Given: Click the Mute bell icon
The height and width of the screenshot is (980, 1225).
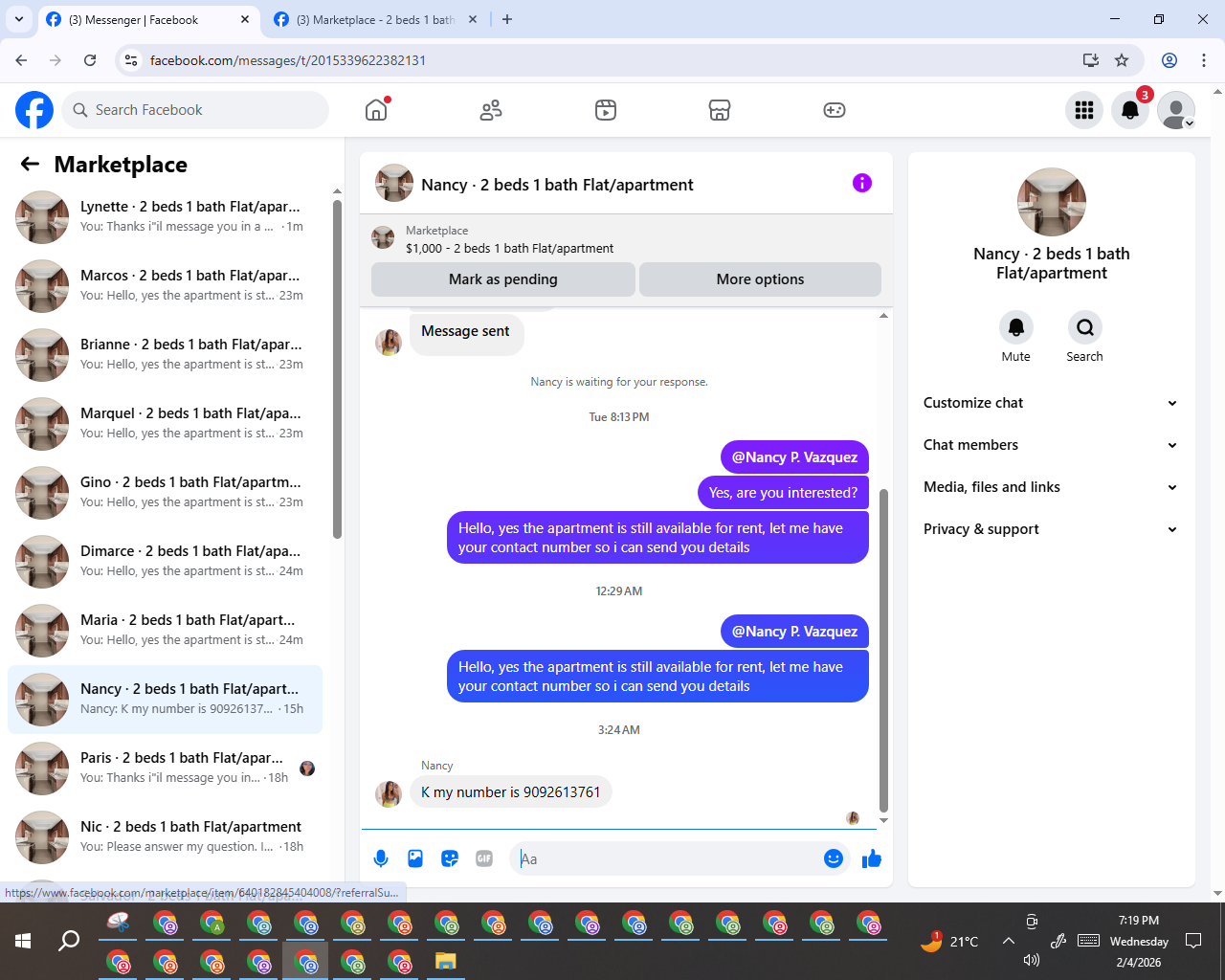Looking at the screenshot, I should click(x=1016, y=327).
